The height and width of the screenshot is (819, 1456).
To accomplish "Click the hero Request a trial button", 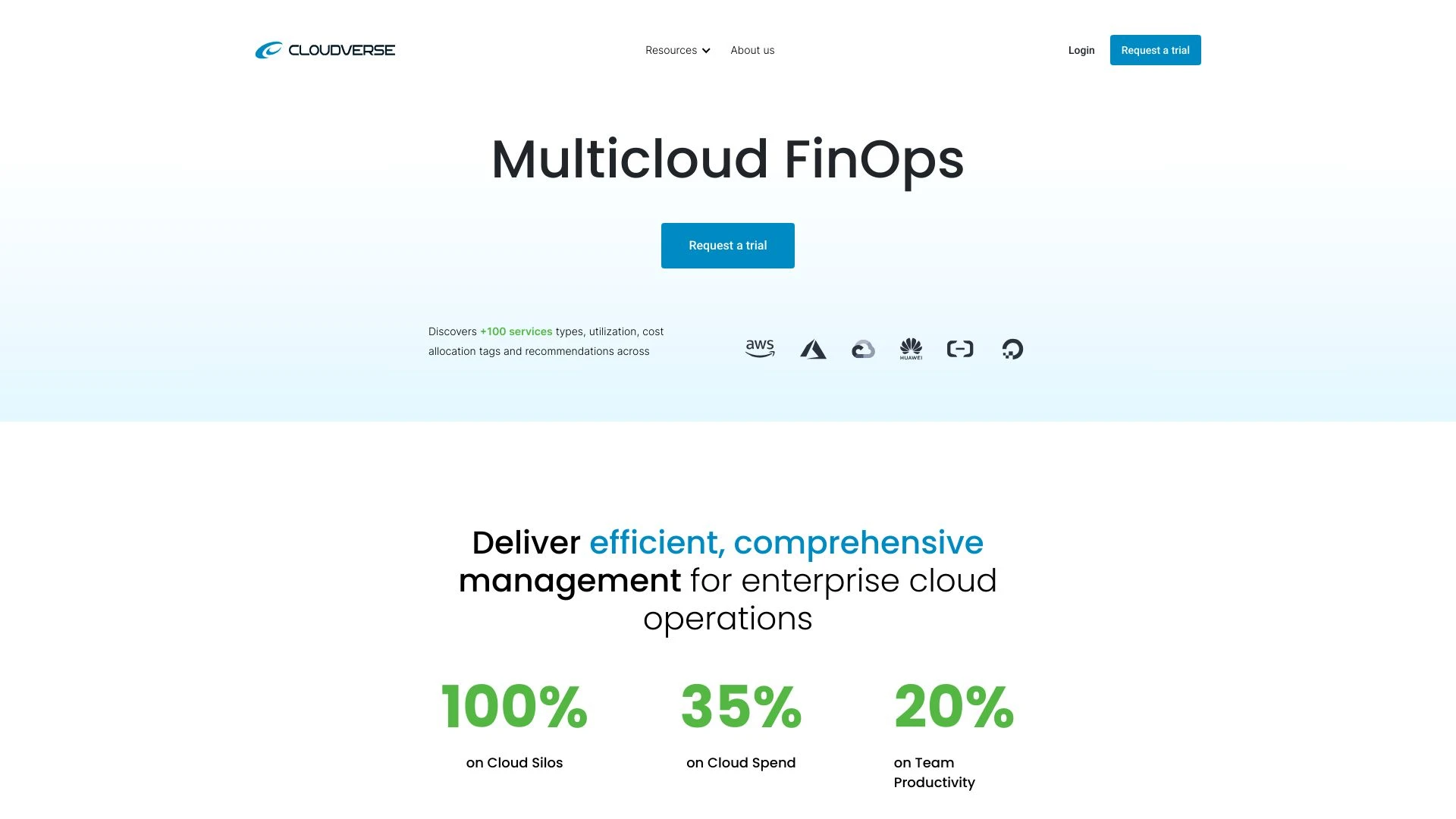I will tap(727, 245).
